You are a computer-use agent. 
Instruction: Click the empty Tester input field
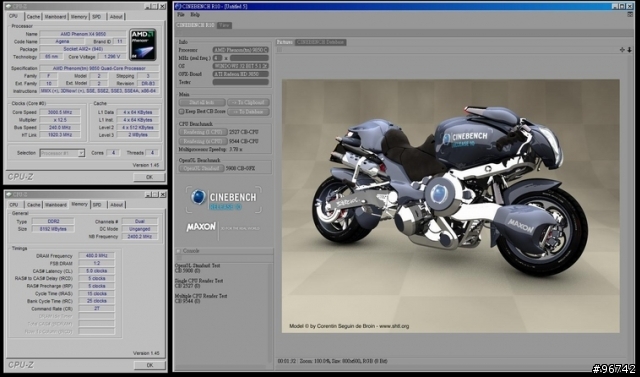pos(240,82)
